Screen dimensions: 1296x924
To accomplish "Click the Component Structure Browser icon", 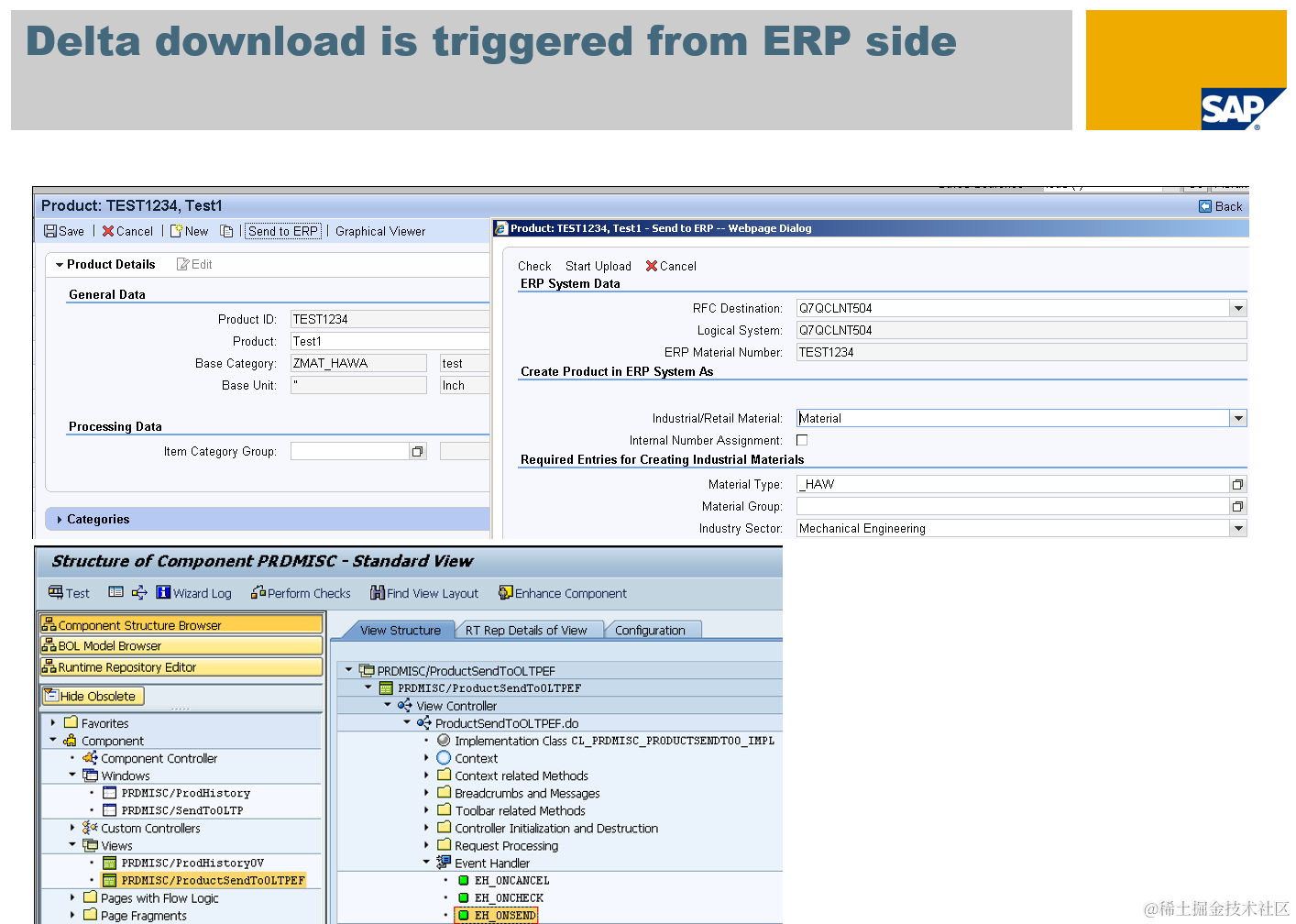I will (49, 624).
